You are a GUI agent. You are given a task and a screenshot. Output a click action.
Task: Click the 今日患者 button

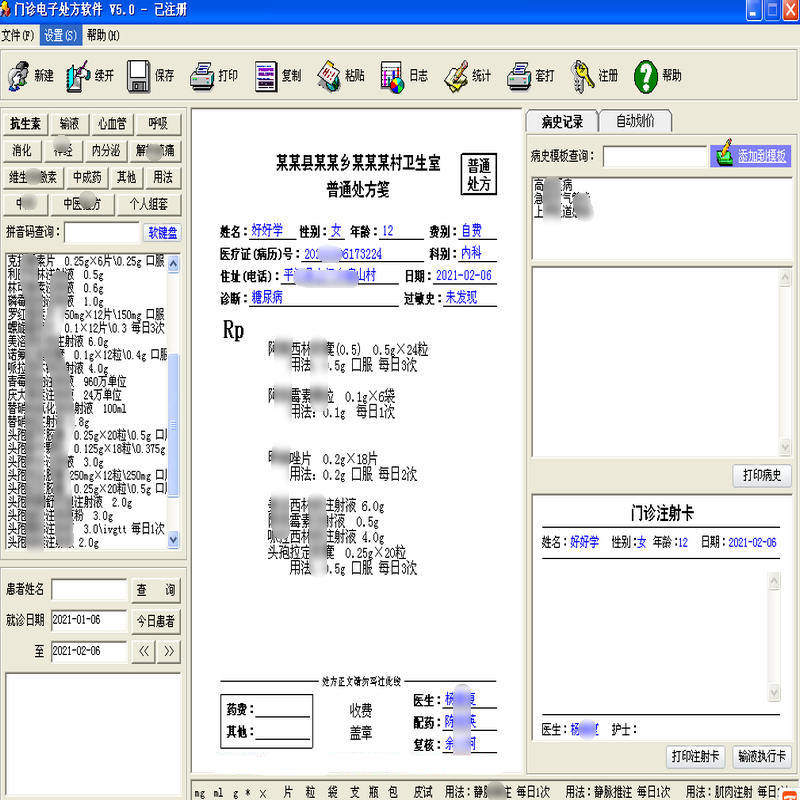(x=156, y=621)
